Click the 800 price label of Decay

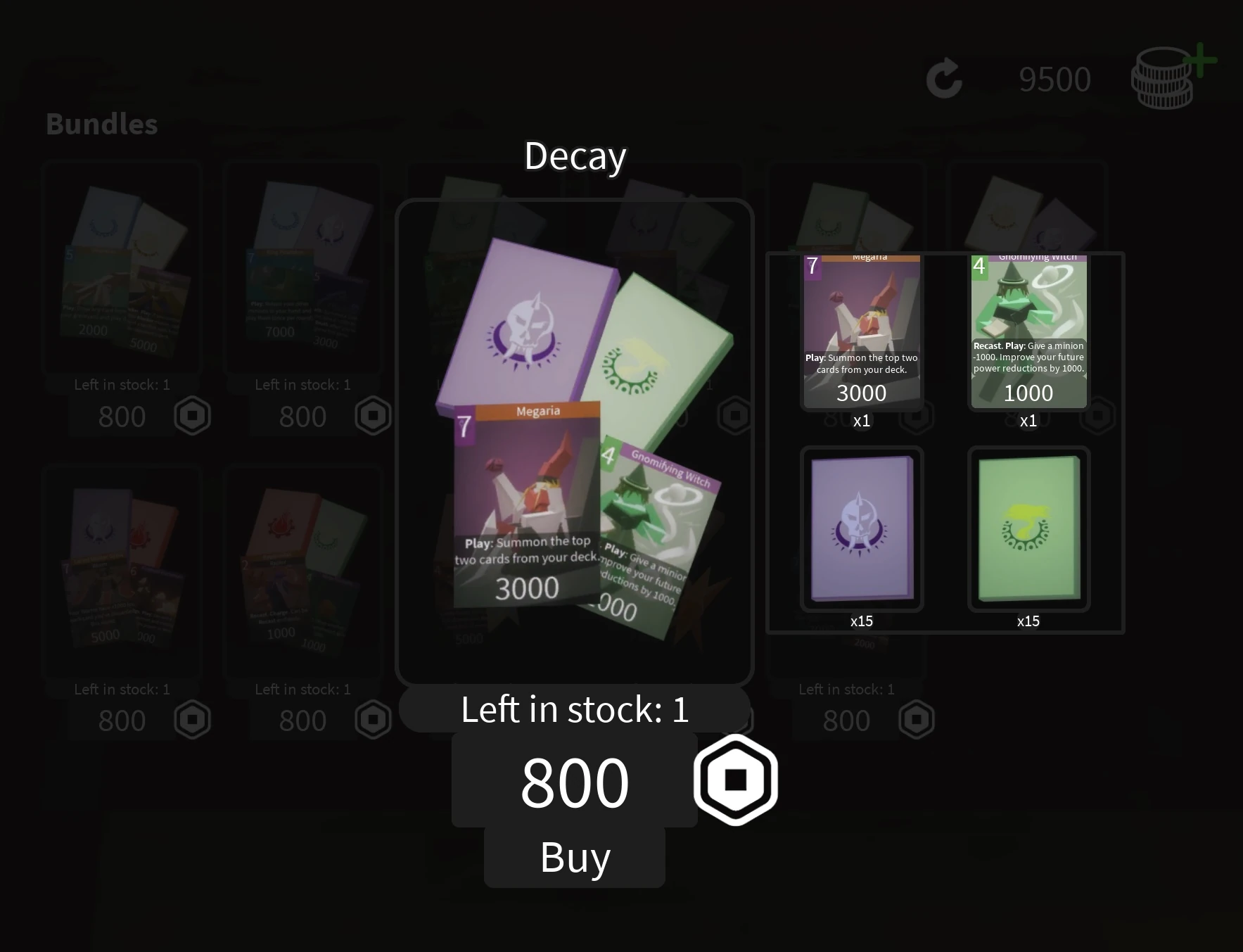pos(574,781)
